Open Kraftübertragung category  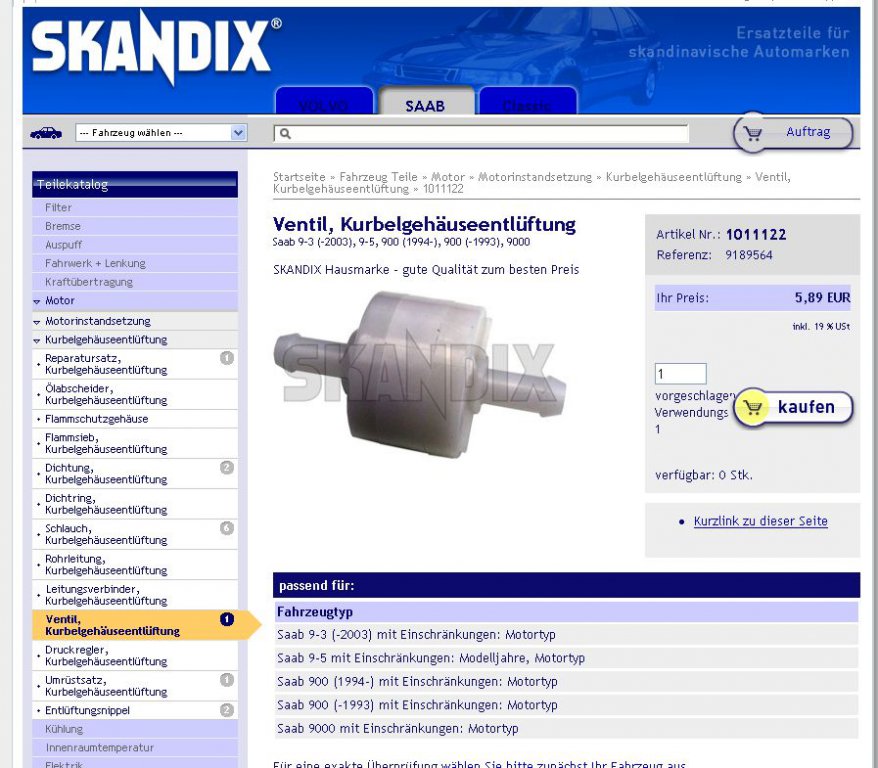tap(135, 282)
